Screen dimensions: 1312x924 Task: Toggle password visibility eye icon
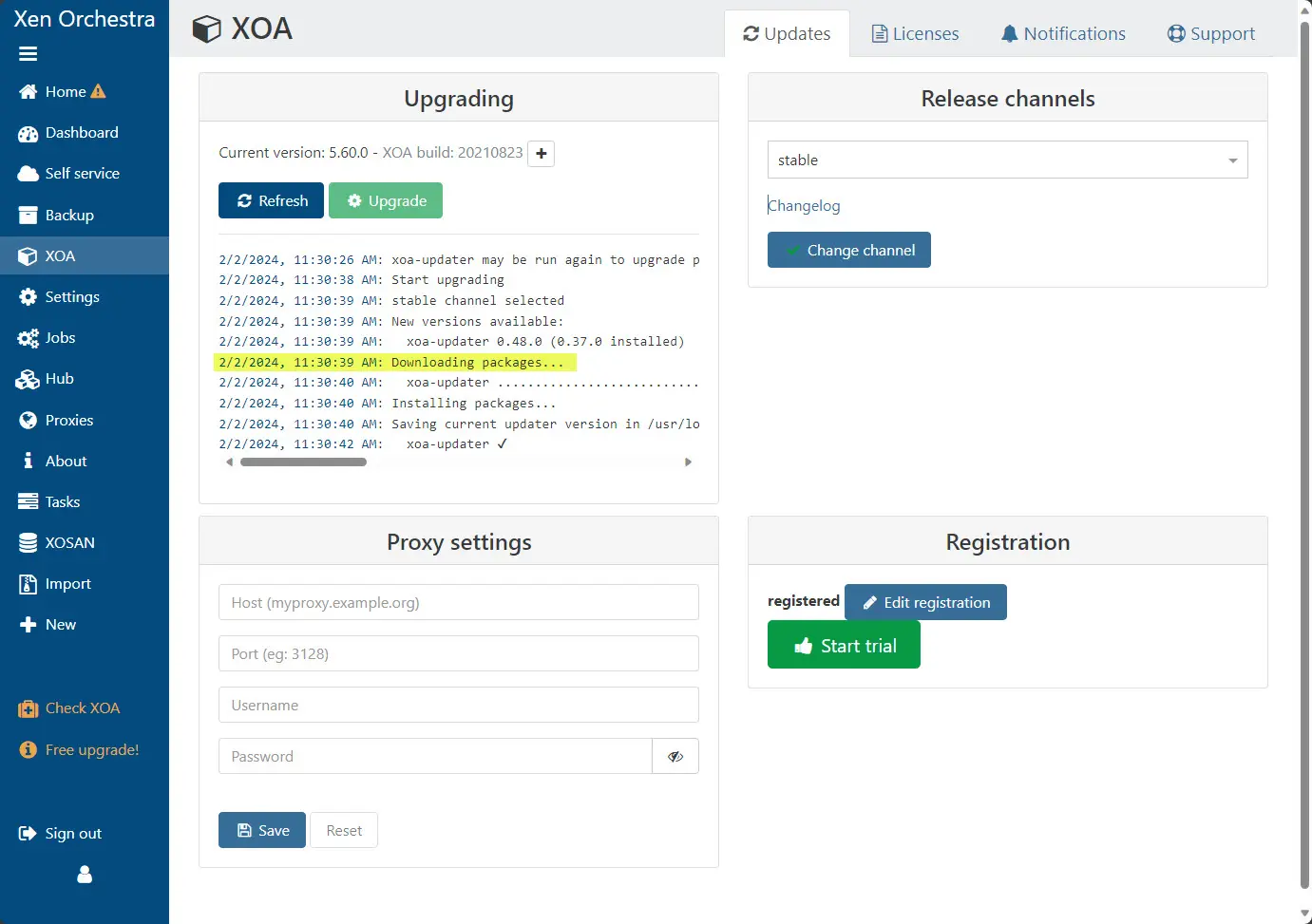[675, 757]
